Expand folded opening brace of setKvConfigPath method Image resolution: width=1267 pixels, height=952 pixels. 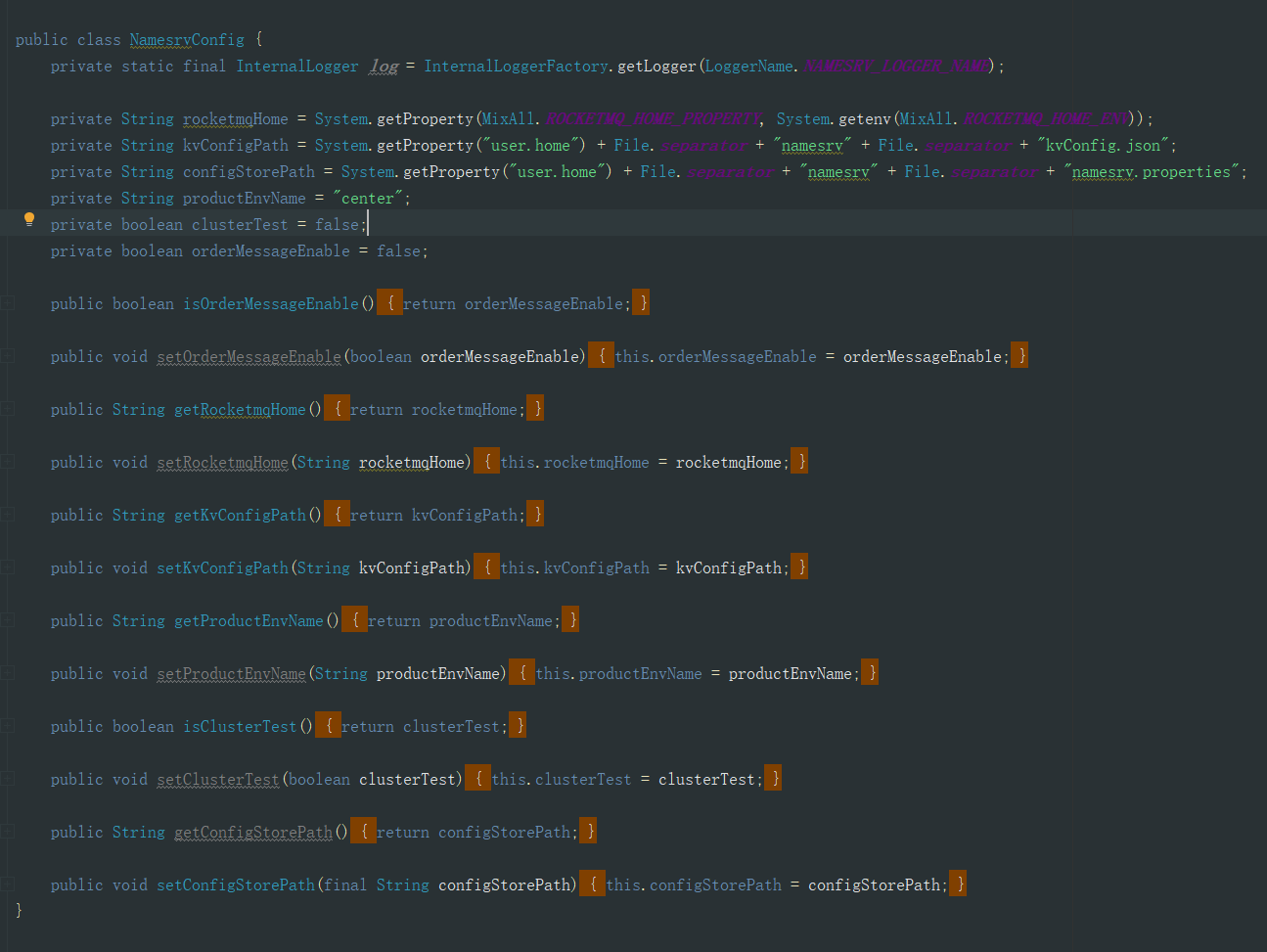486,567
